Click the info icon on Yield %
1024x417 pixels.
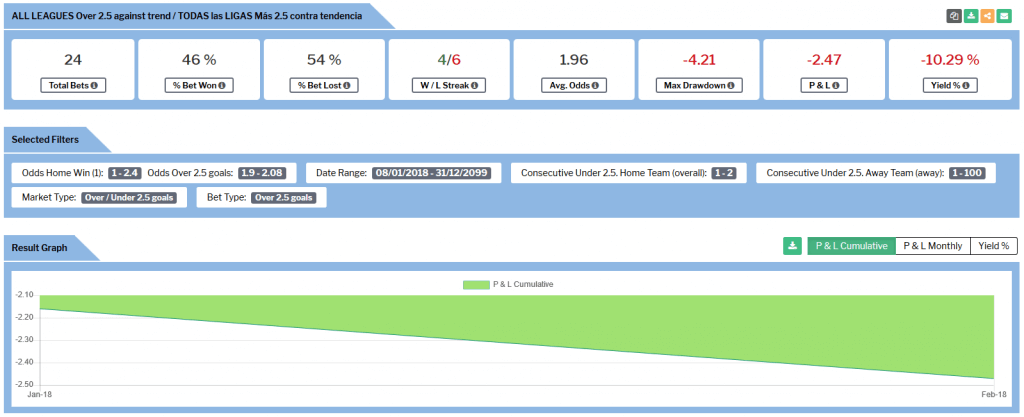(965, 85)
